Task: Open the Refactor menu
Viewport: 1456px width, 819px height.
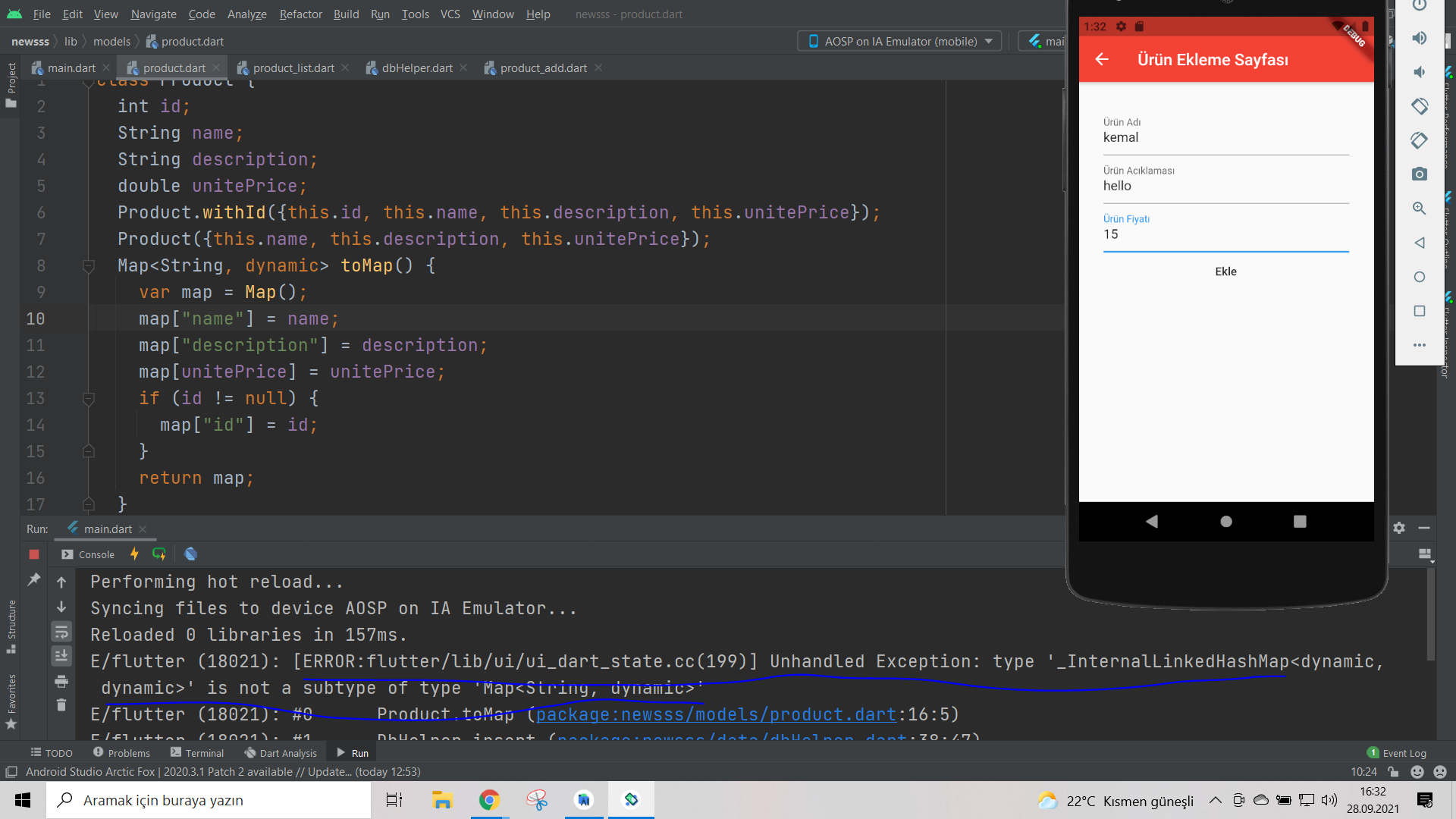Action: click(300, 14)
